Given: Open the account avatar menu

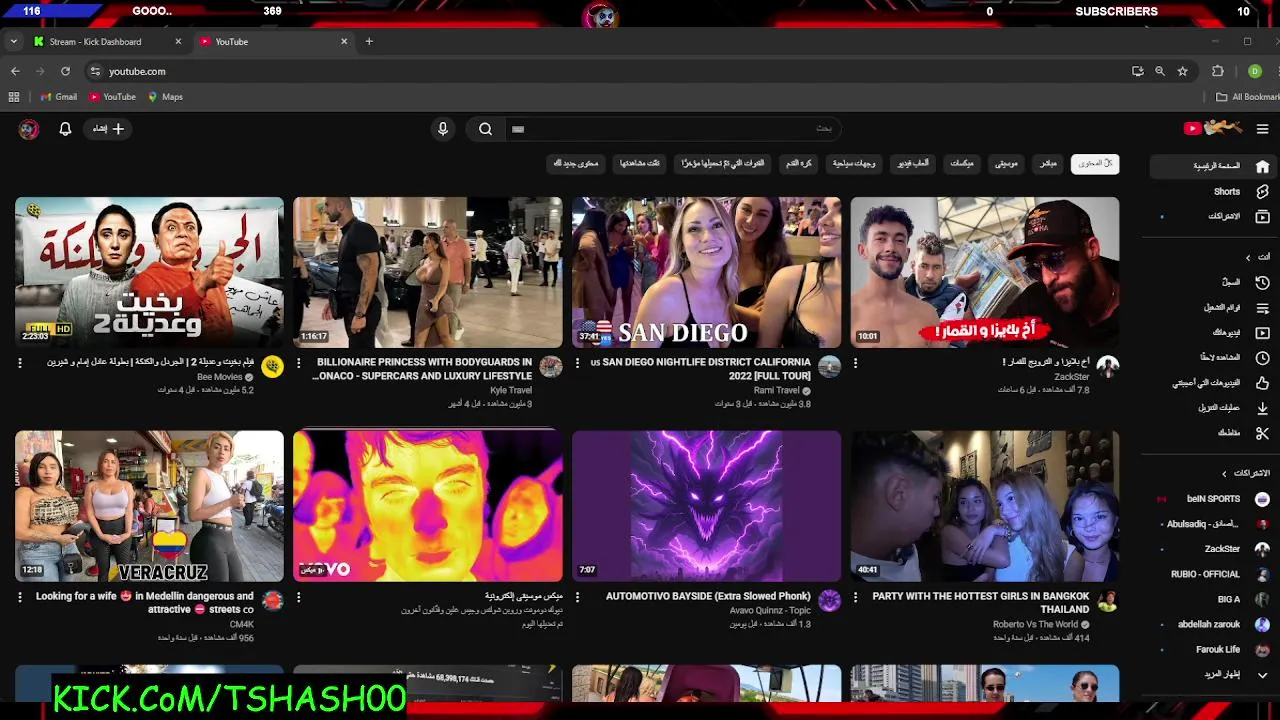Looking at the screenshot, I should pos(29,129).
